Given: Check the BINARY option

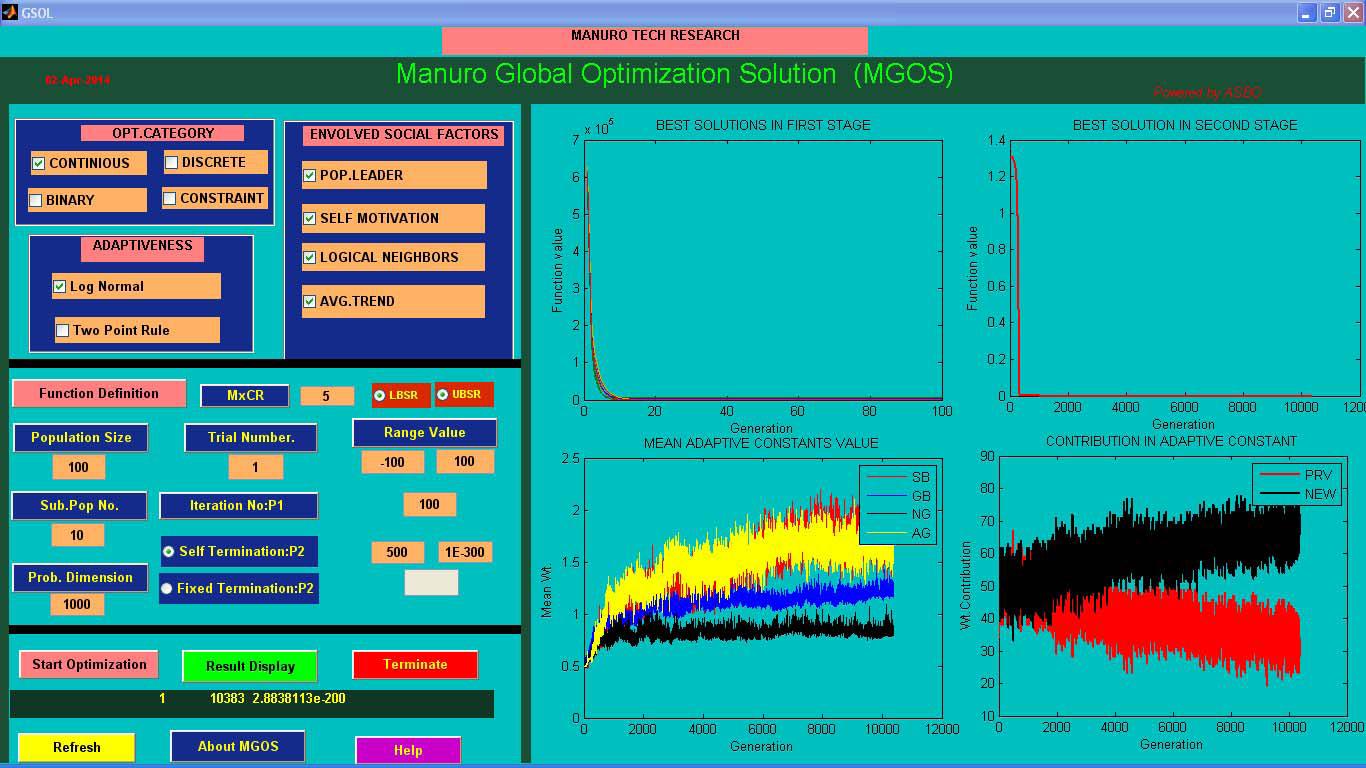Looking at the screenshot, I should click(x=36, y=200).
